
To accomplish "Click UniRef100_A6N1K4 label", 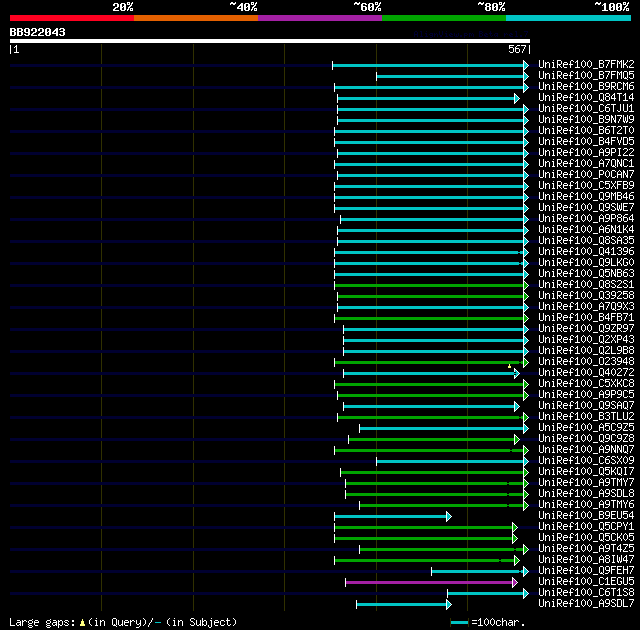I will [586, 230].
